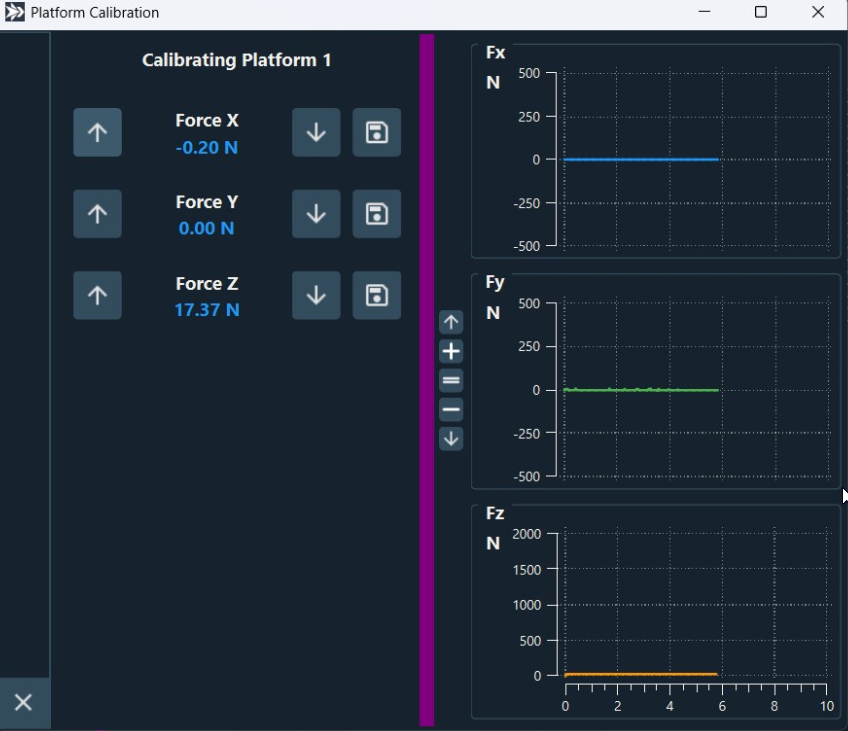The width and height of the screenshot is (848, 731).
Task: Minimize the Platform Calibration window
Action: pyautogui.click(x=704, y=12)
